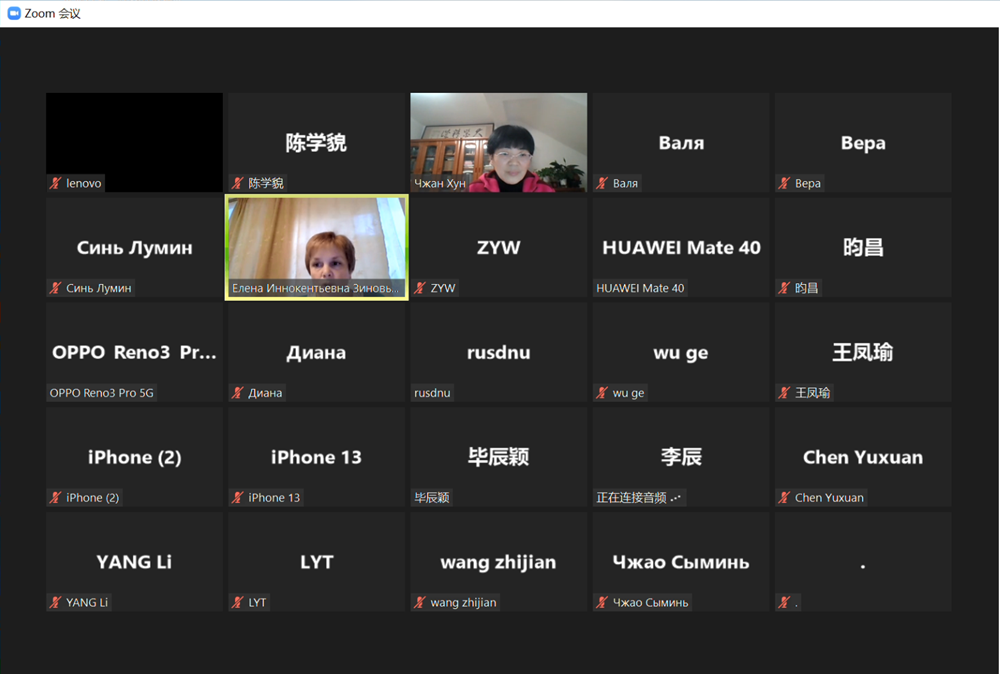The height and width of the screenshot is (674, 1000).
Task: Click the YANG Li participant tile
Action: click(x=134, y=561)
